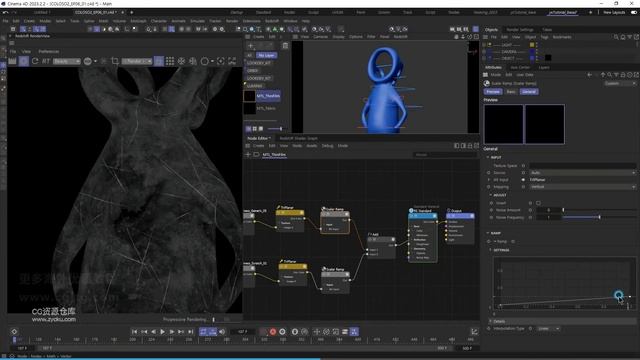Viewport: 640px width, 360px height.
Task: Switch to the Render Settings tab
Action: [x=520, y=30]
